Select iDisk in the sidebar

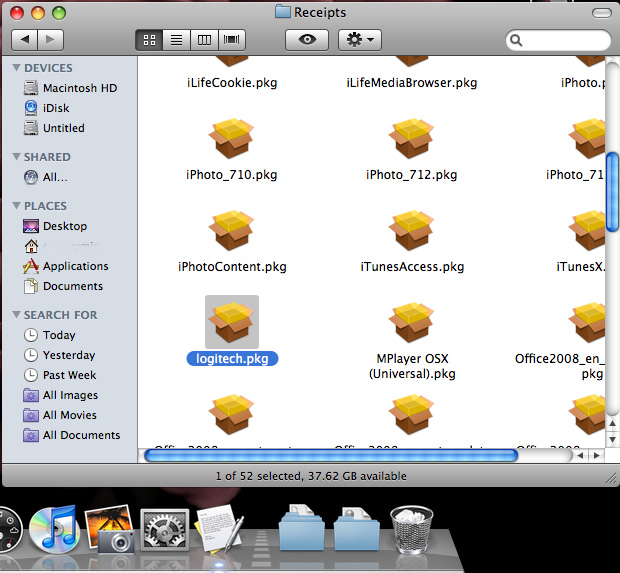pyautogui.click(x=46, y=108)
